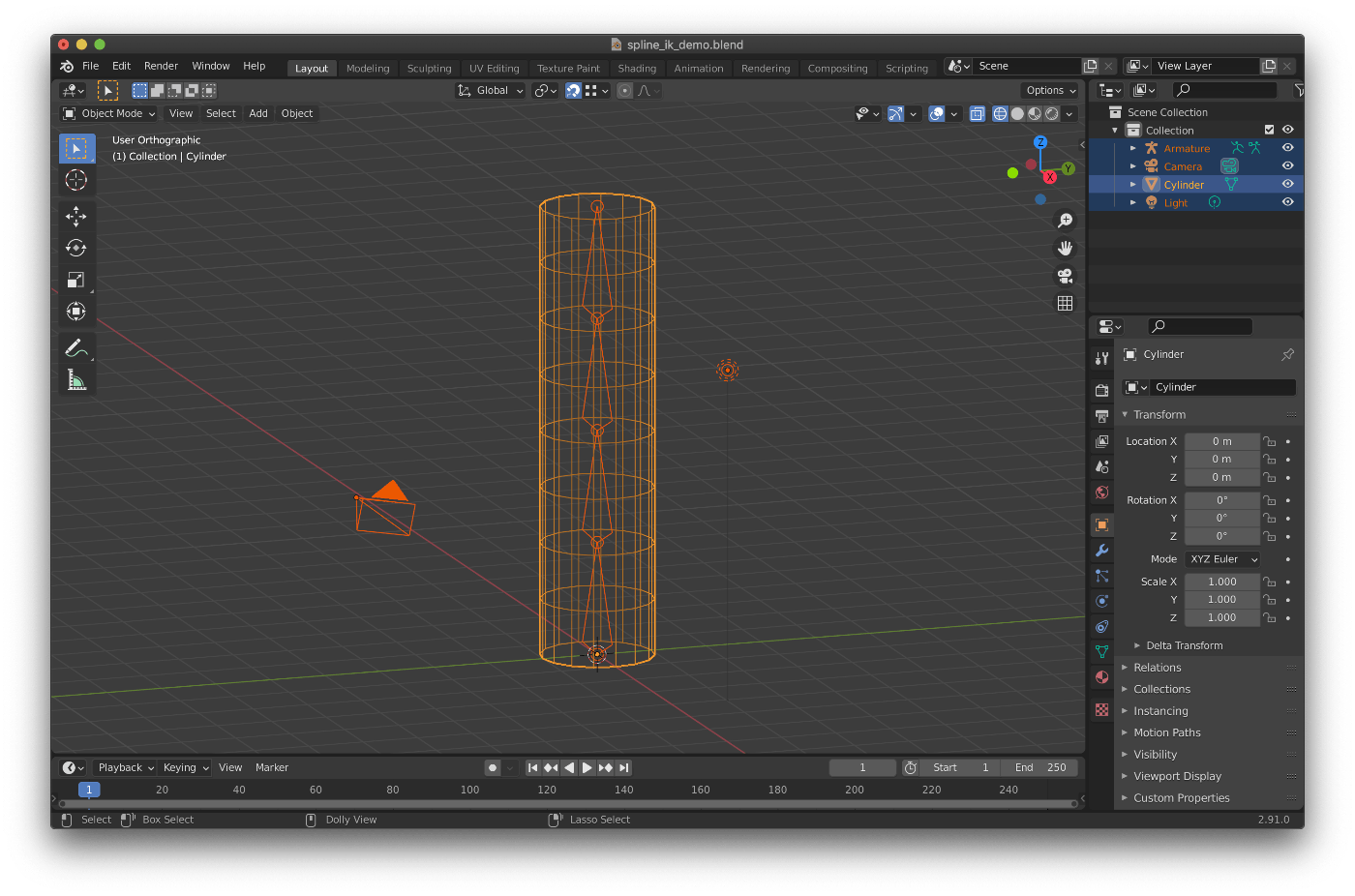Open the Render menu
The height and width of the screenshot is (896, 1355).
[161, 66]
